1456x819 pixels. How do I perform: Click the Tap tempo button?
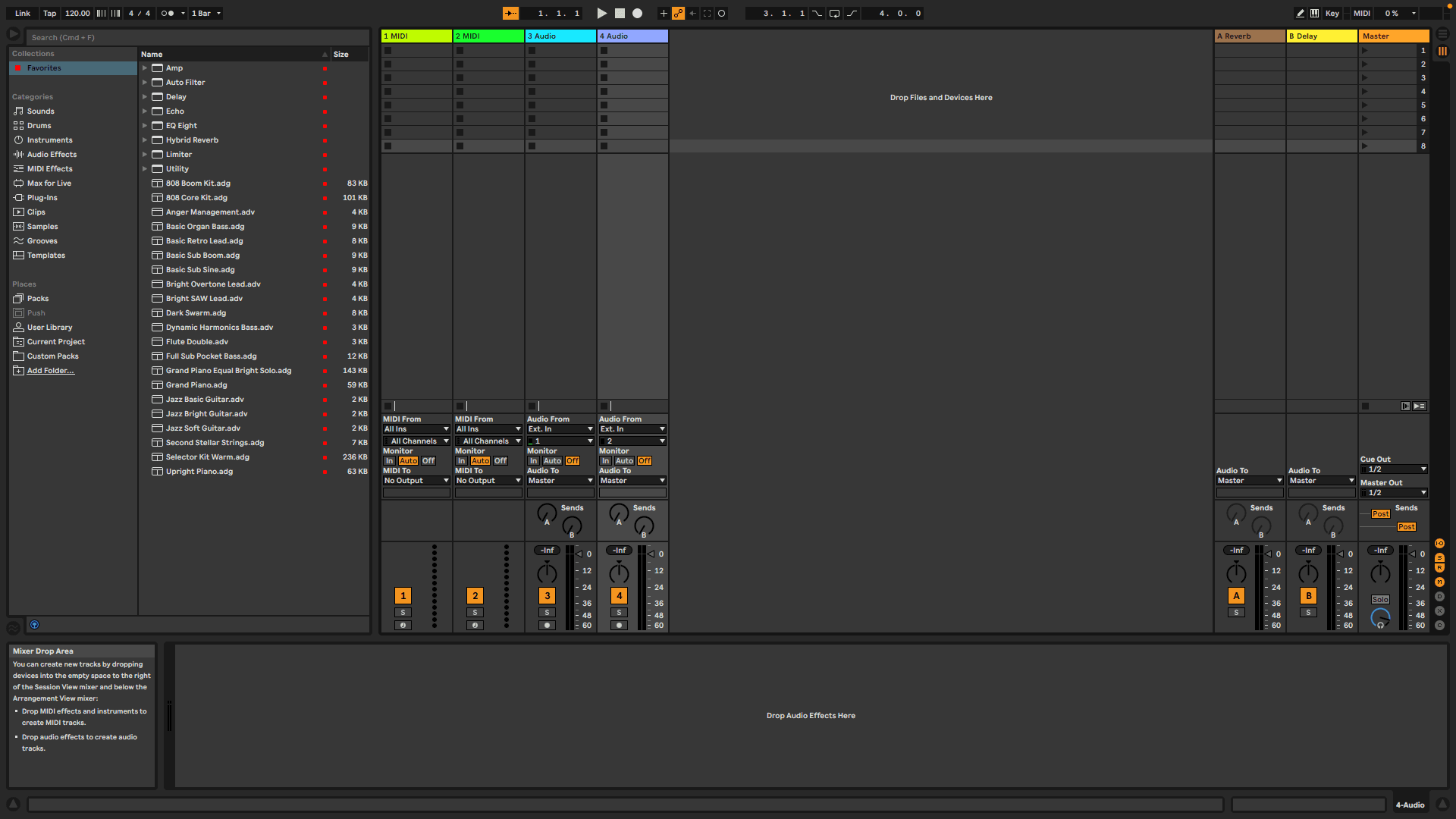tap(49, 13)
